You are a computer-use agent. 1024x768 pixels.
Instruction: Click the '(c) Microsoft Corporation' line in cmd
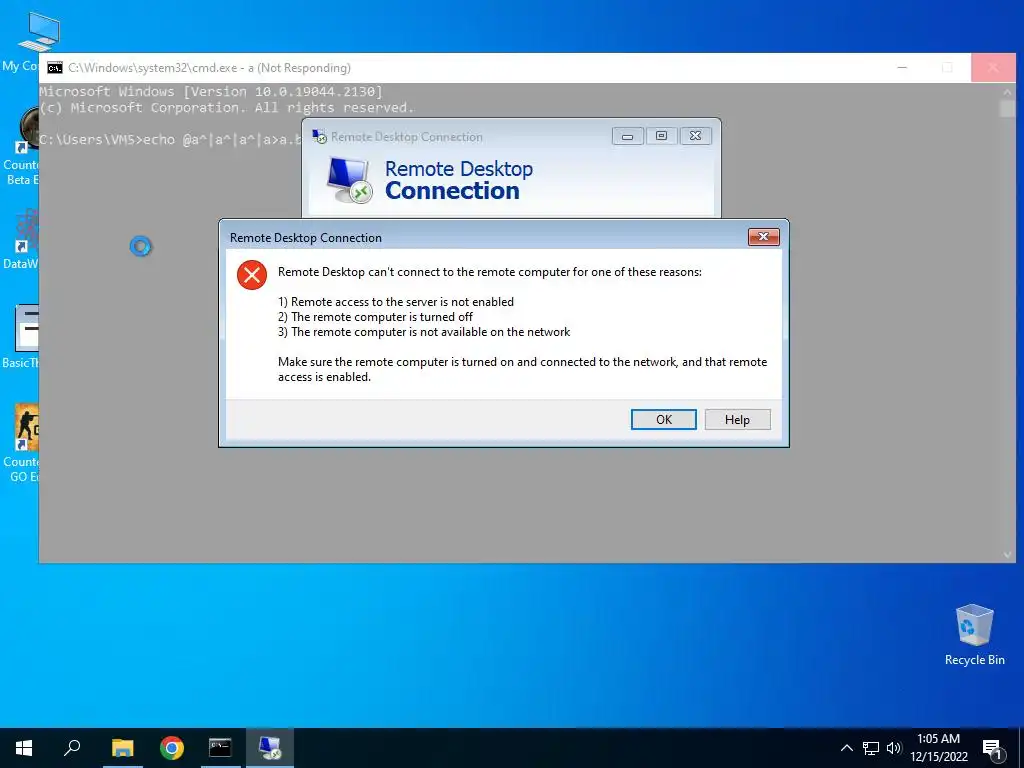point(227,107)
